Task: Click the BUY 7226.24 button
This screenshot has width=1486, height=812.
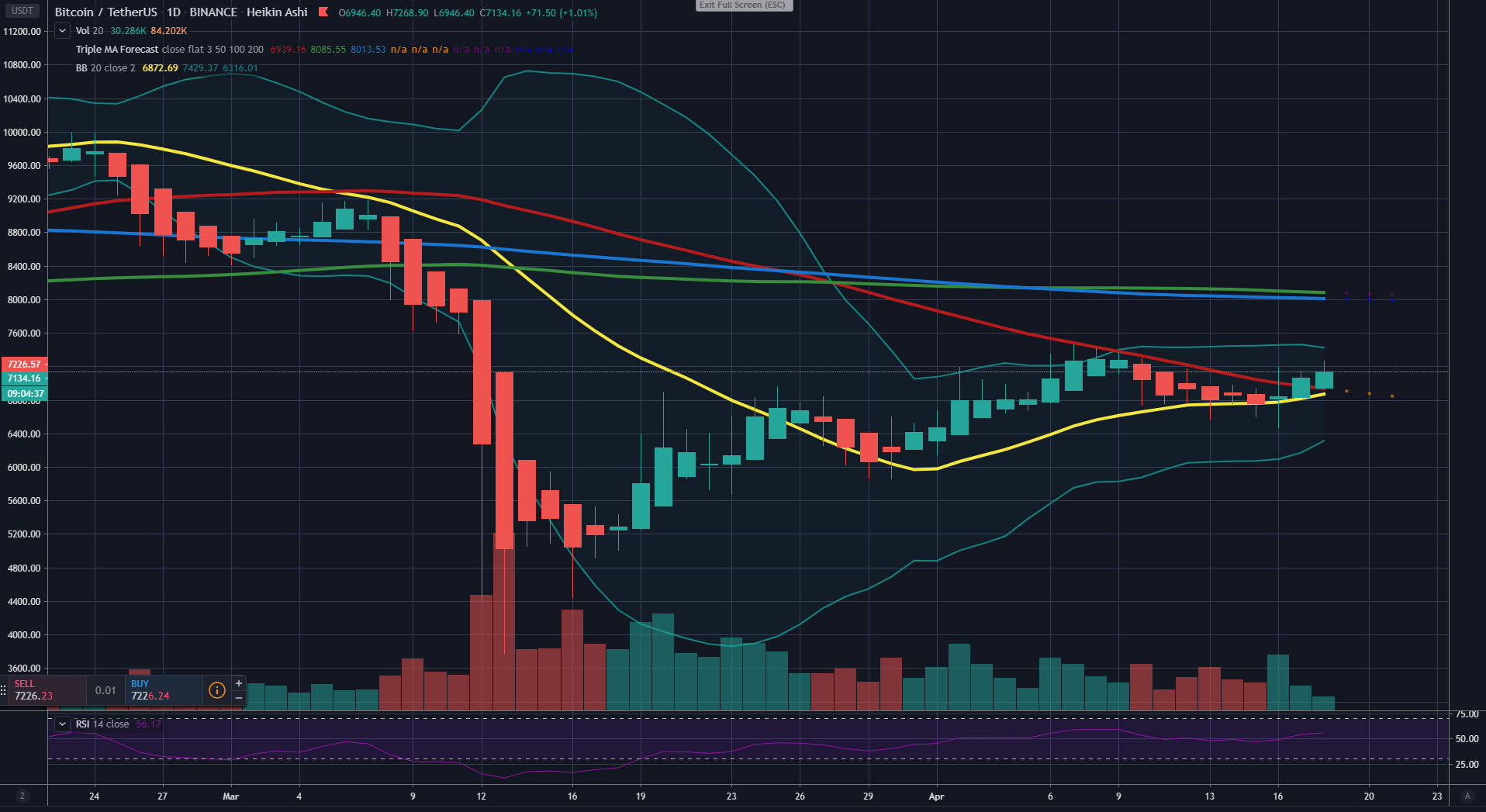Action: pyautogui.click(x=163, y=690)
